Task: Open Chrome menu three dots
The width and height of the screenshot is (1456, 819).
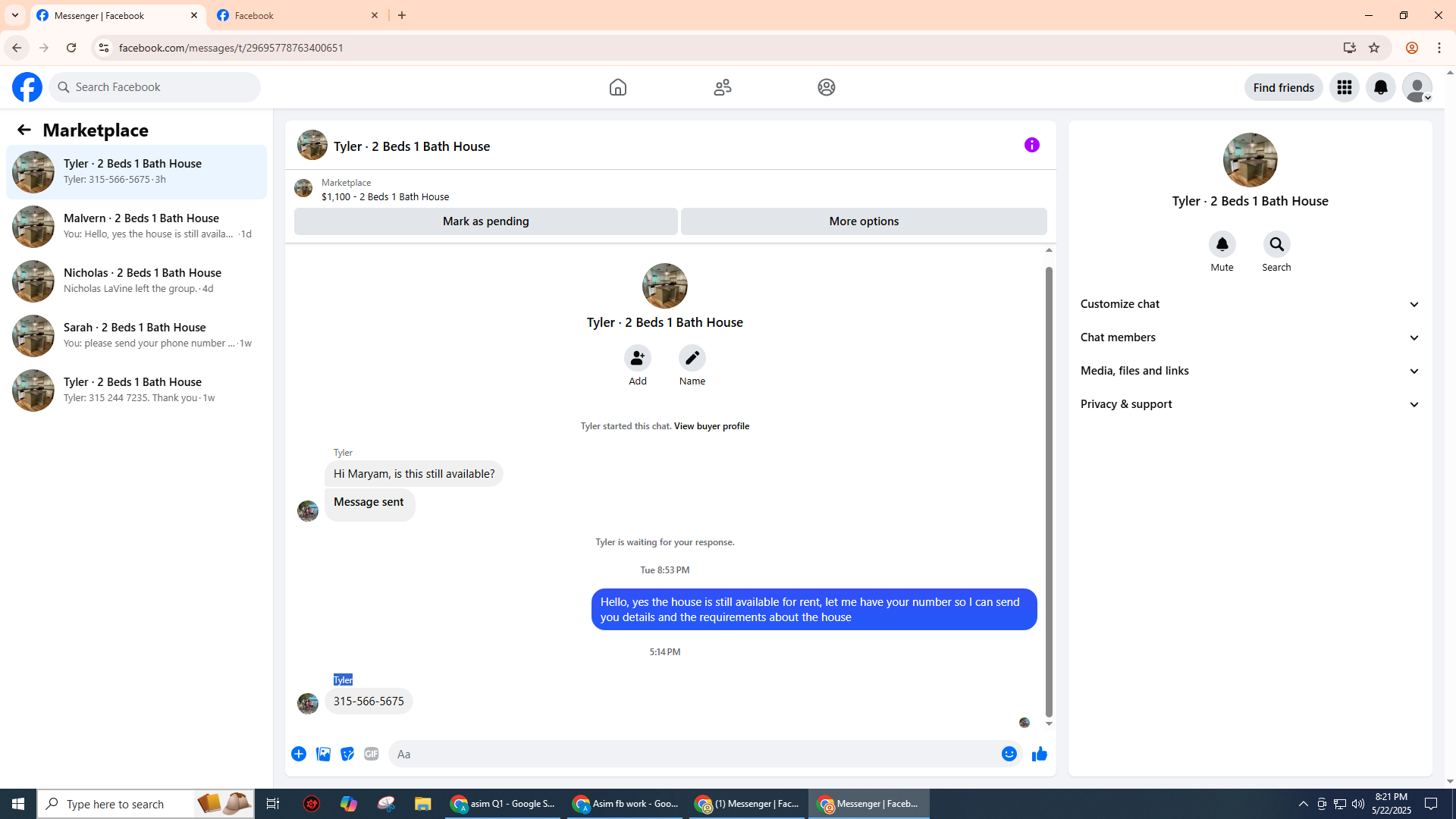Action: tap(1439, 48)
